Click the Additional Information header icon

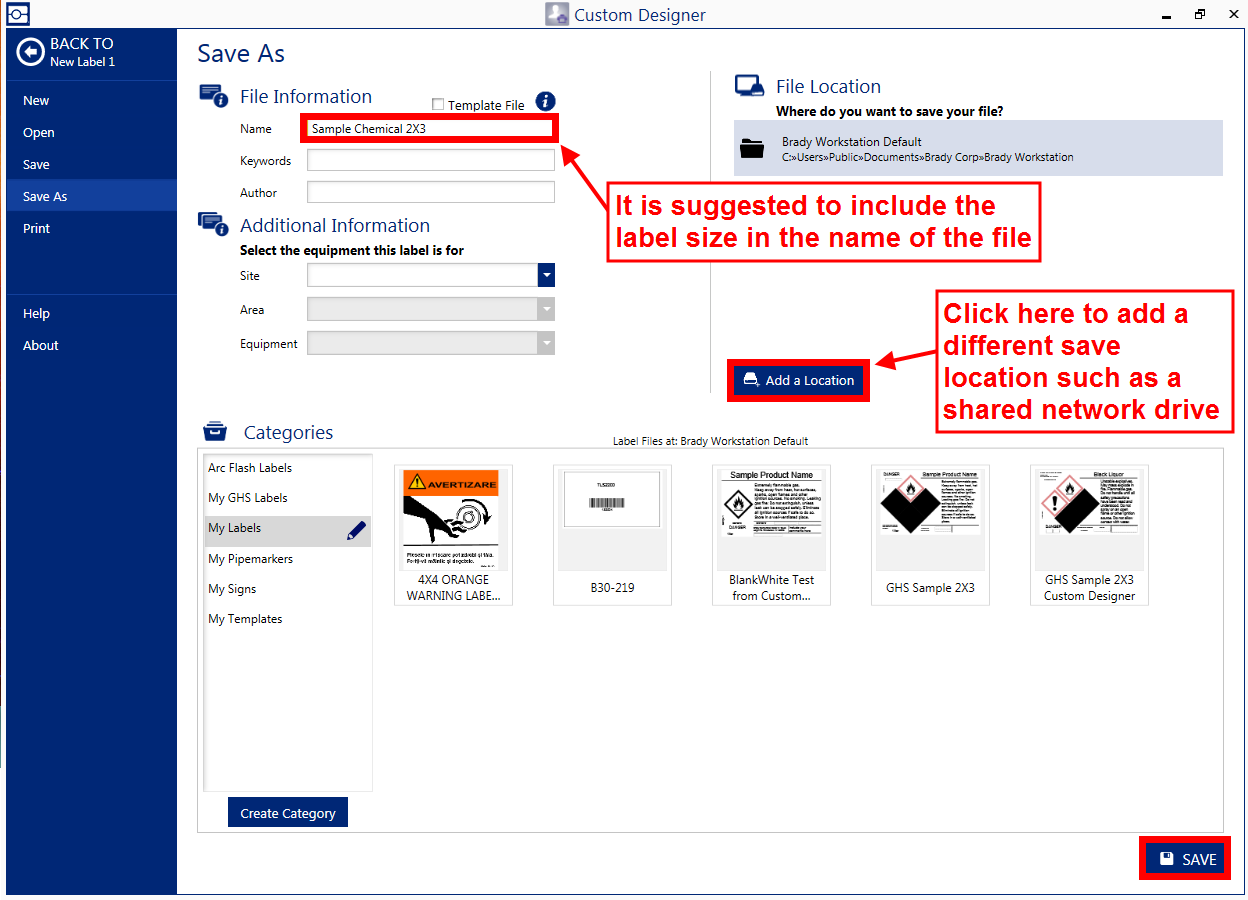[x=214, y=225]
